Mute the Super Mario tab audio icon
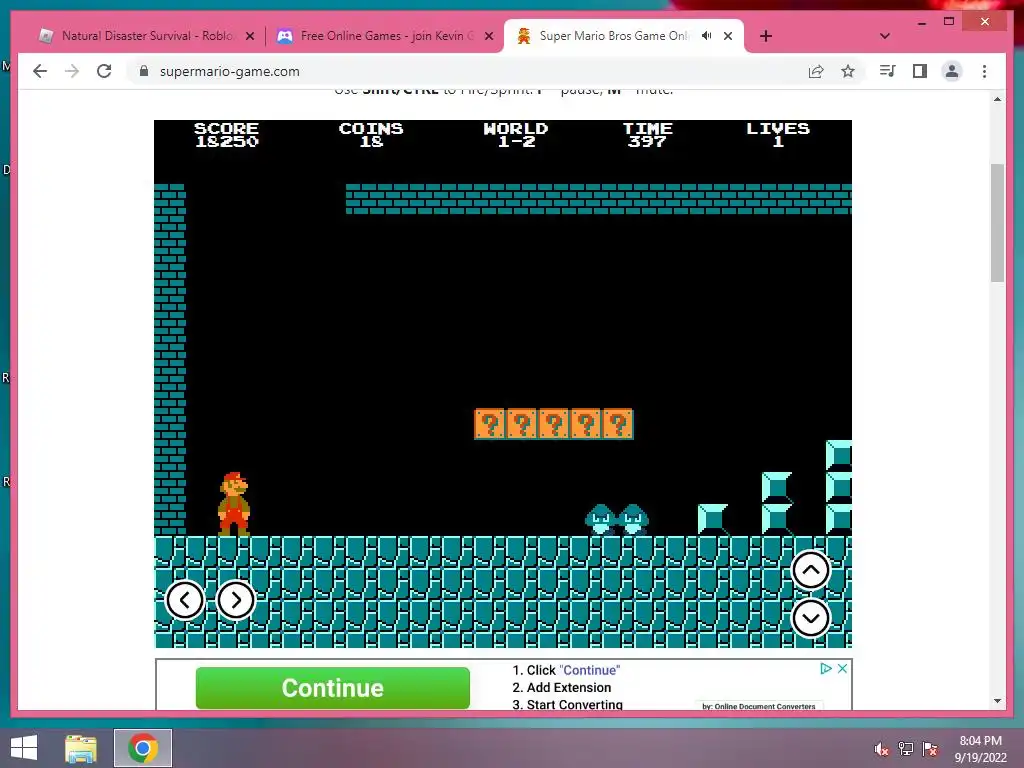 pos(707,36)
